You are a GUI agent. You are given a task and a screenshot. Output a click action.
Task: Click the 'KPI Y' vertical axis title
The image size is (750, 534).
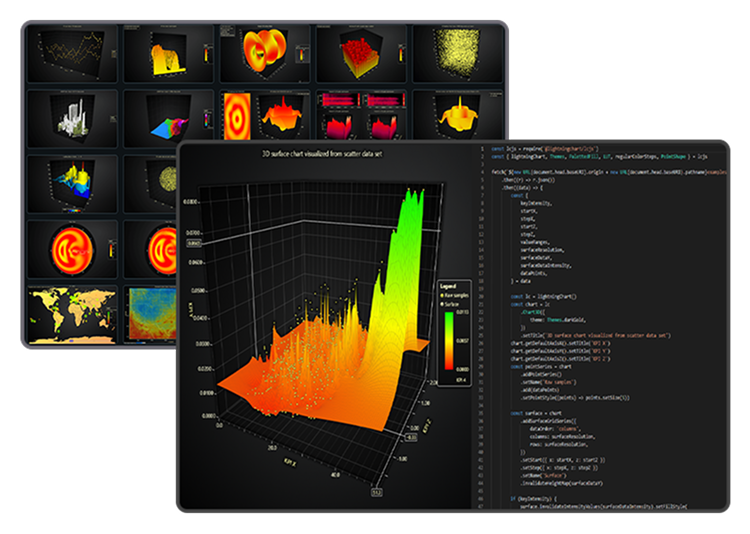tap(192, 308)
